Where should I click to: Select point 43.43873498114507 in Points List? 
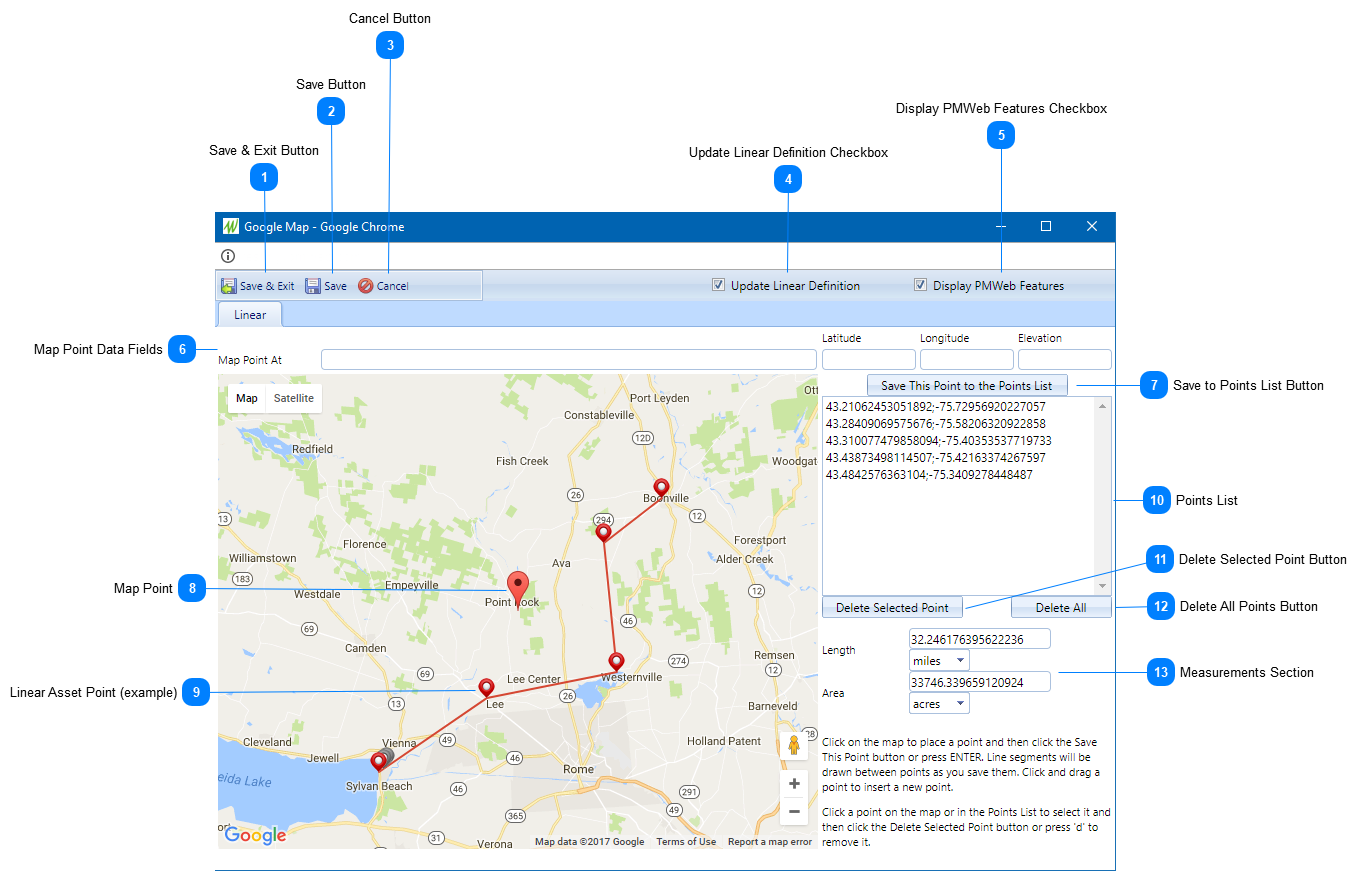(x=935, y=458)
